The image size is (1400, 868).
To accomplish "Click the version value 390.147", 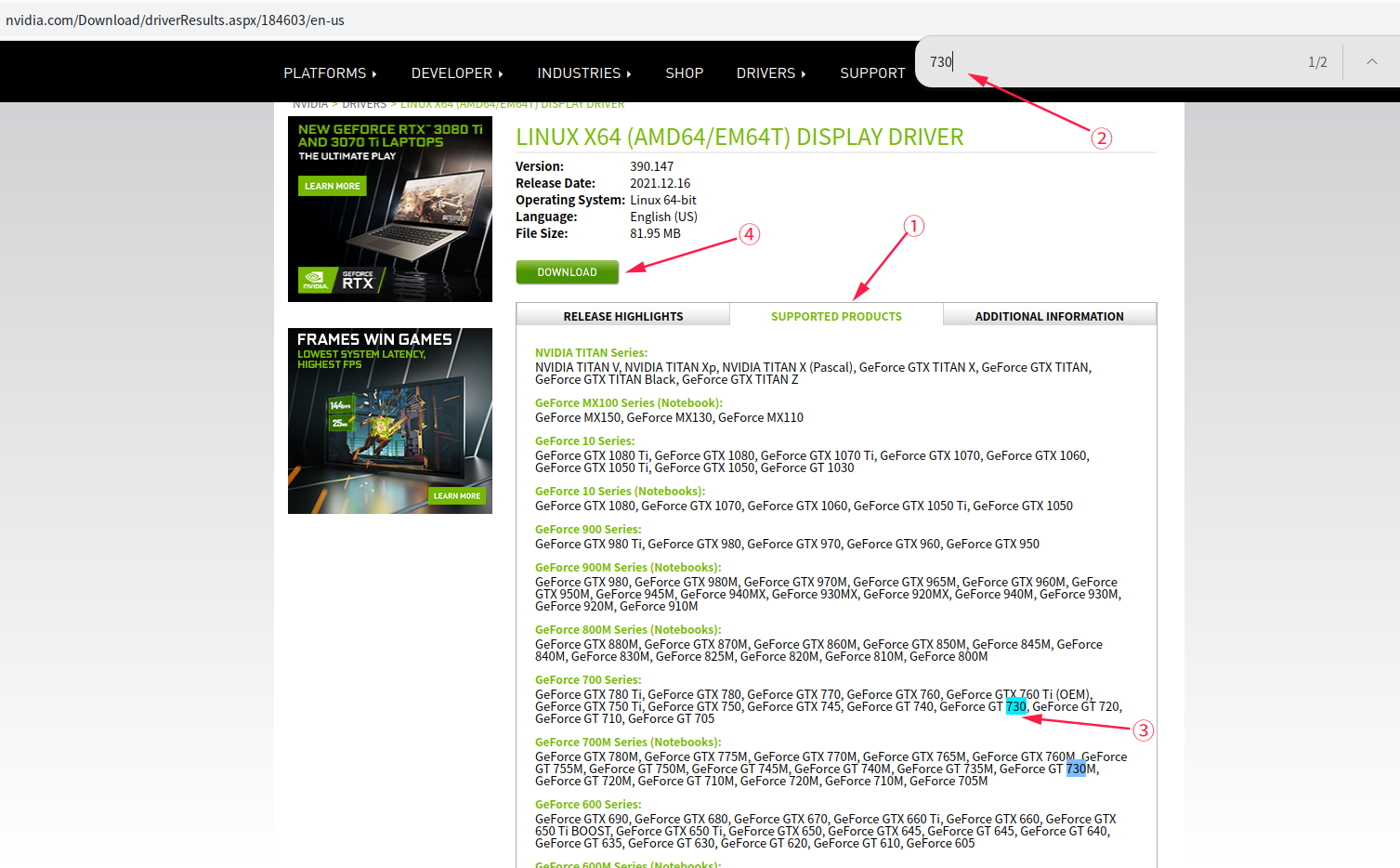I will [x=652, y=166].
